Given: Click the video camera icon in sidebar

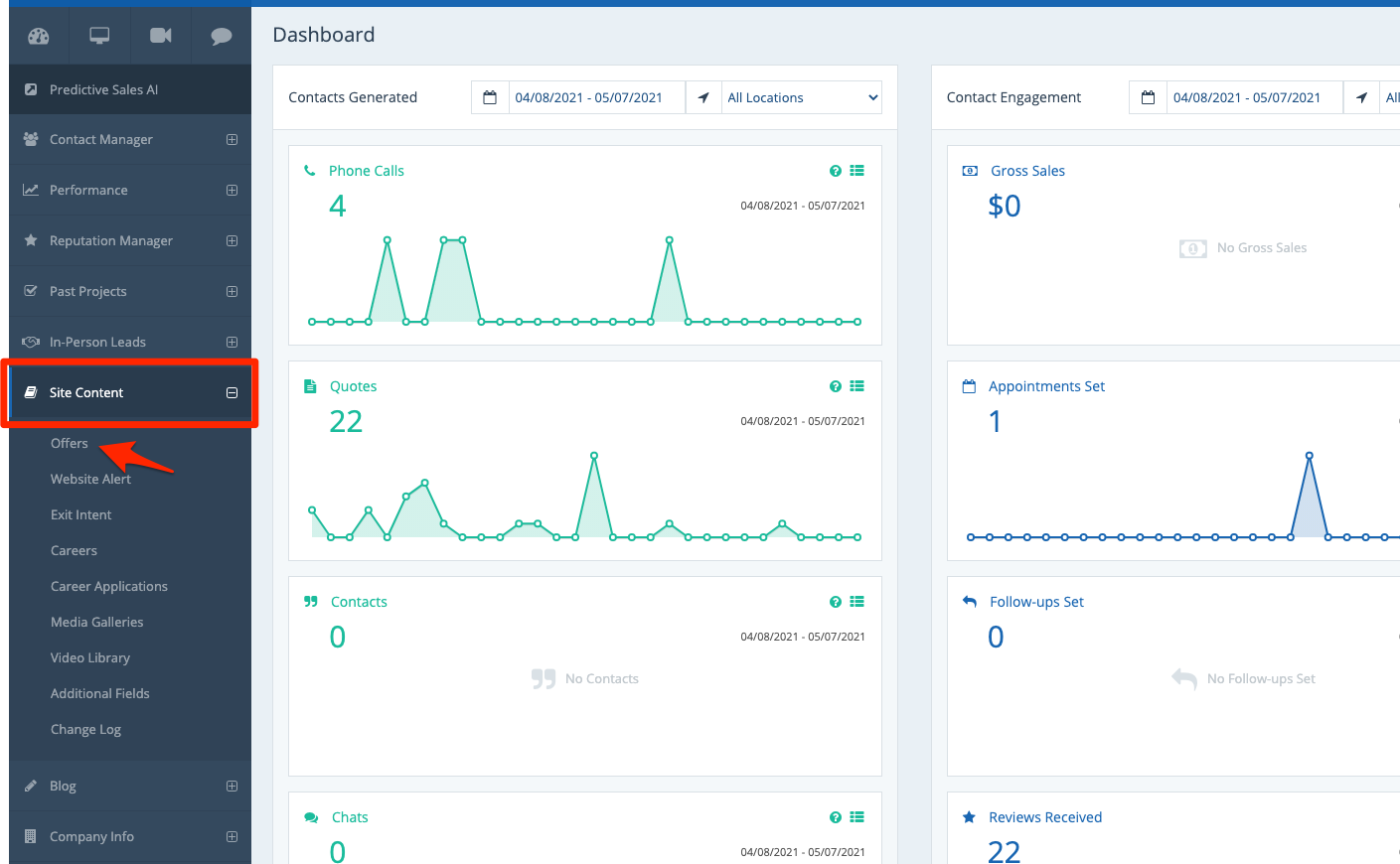Looking at the screenshot, I should tap(160, 36).
